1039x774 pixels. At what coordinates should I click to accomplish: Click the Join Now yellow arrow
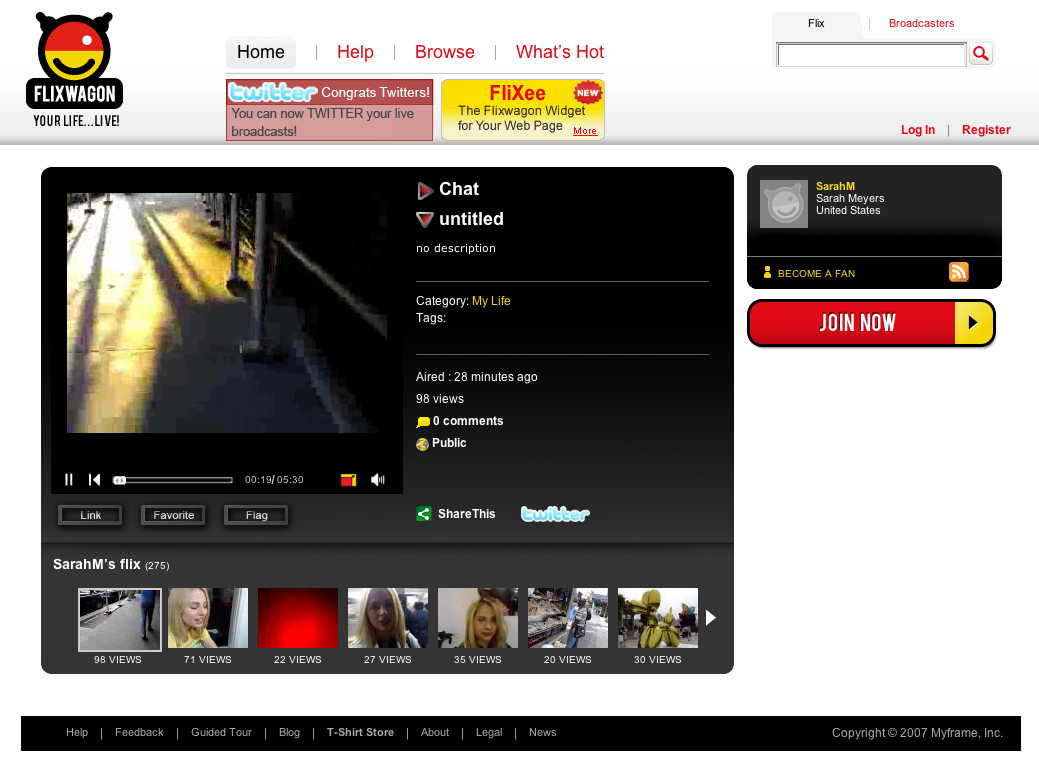point(973,323)
